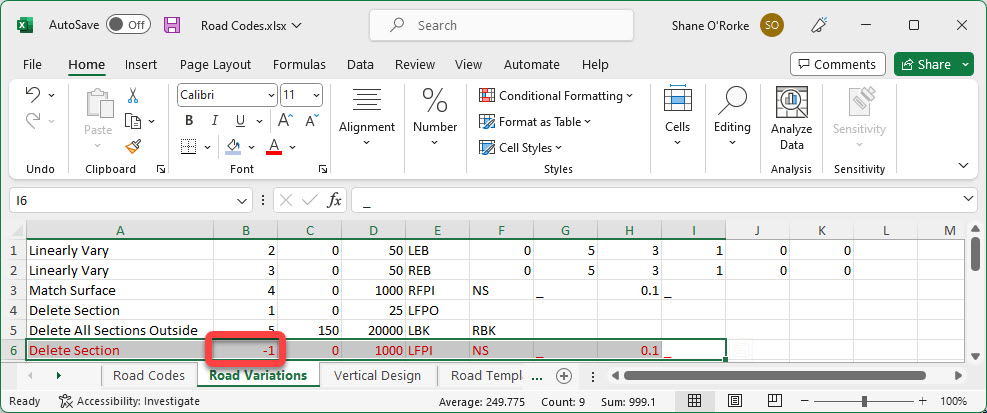The image size is (987, 413).
Task: Open the Automate ribbon tab
Action: [x=531, y=64]
